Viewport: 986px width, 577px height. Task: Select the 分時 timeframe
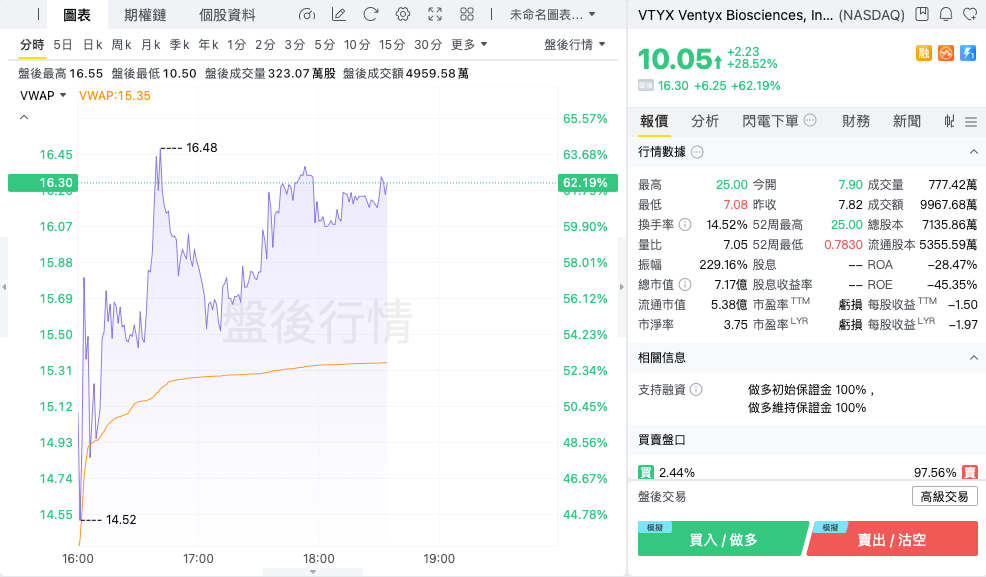click(32, 45)
